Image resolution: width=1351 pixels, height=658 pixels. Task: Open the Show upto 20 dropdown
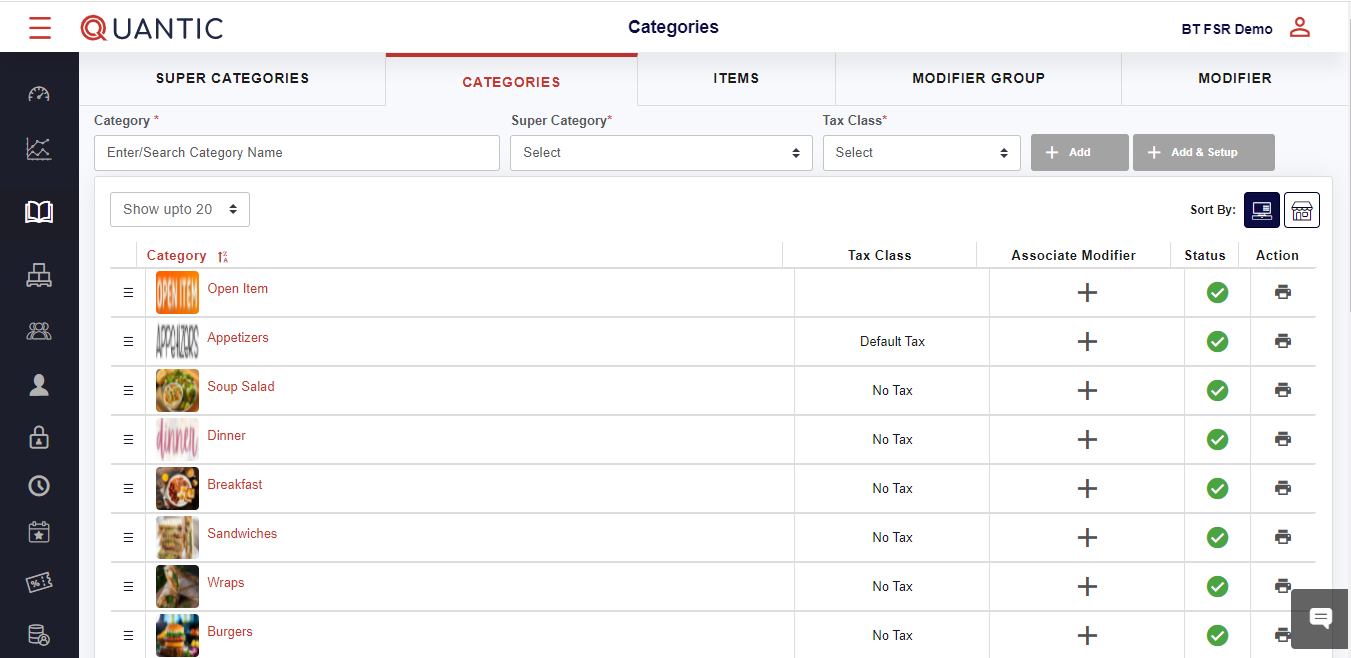[x=180, y=210]
